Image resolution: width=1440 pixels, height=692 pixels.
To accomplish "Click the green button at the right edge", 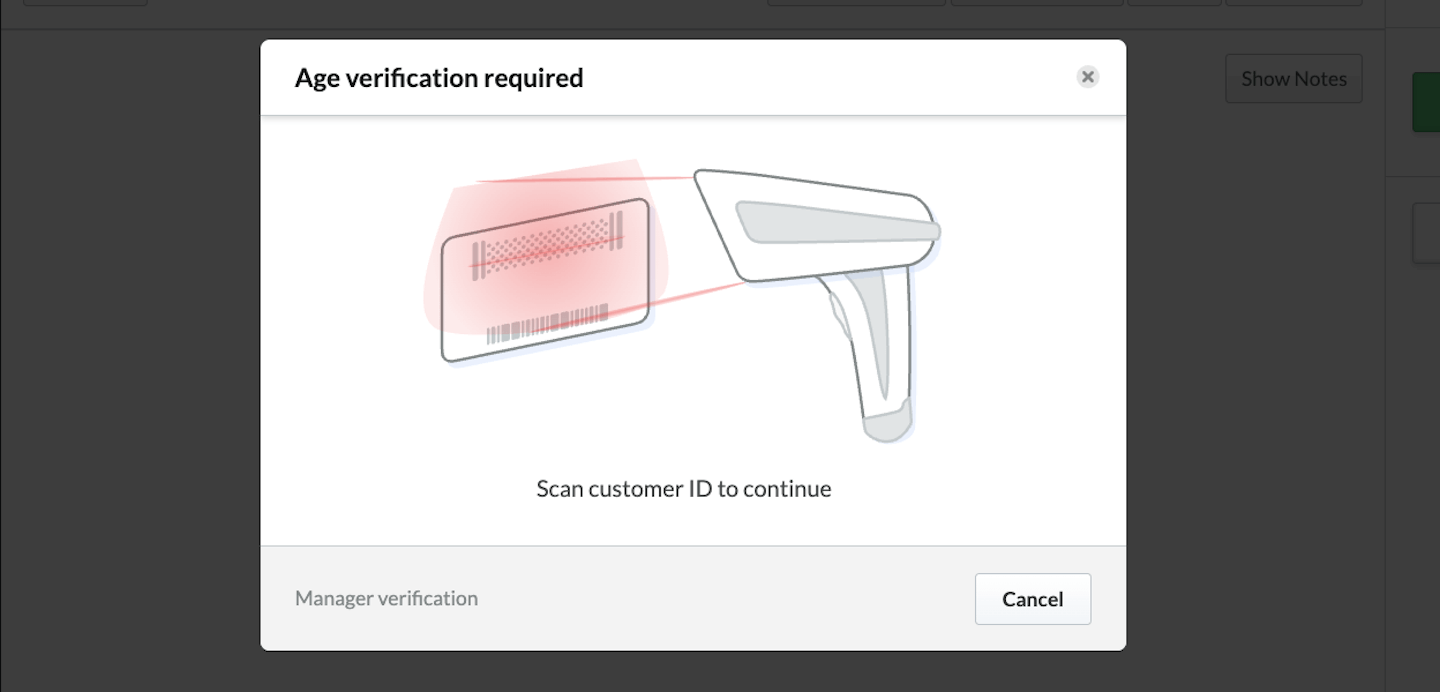I will (x=1426, y=102).
